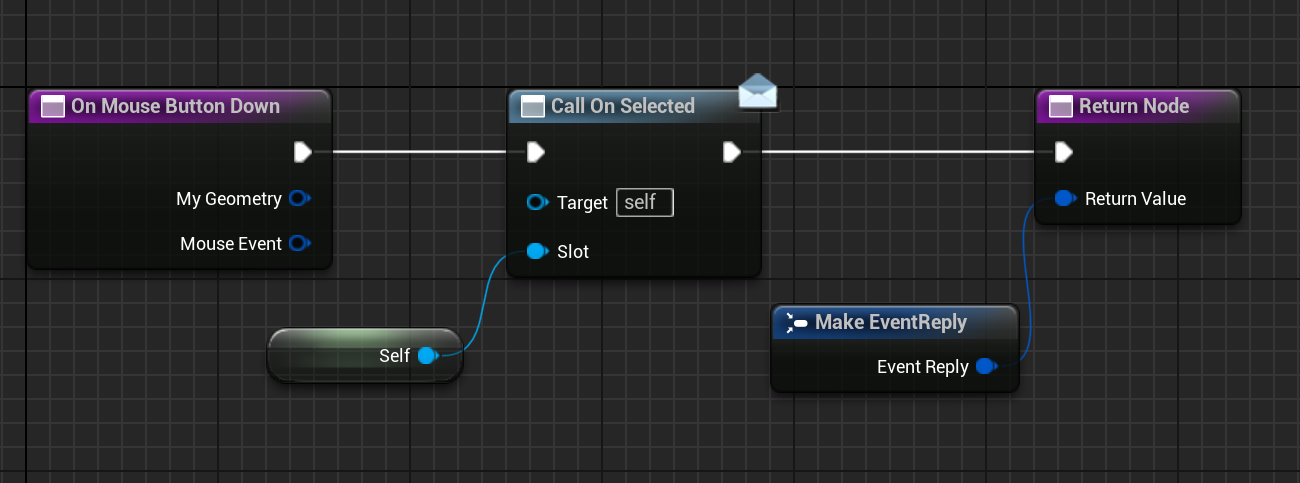Click the My Geometry pin label
The width and height of the screenshot is (1300, 483).
tap(229, 199)
